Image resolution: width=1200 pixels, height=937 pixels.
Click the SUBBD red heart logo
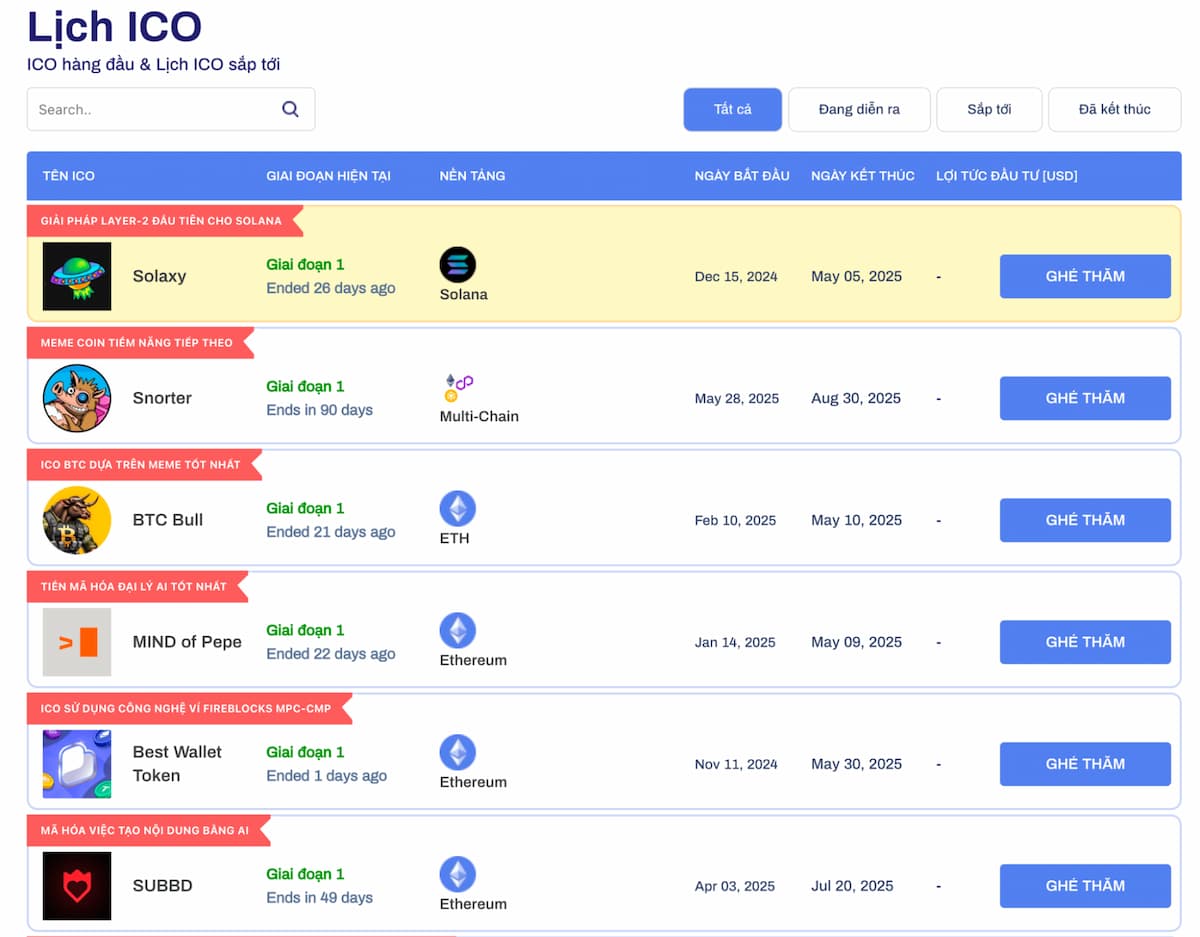[77, 886]
